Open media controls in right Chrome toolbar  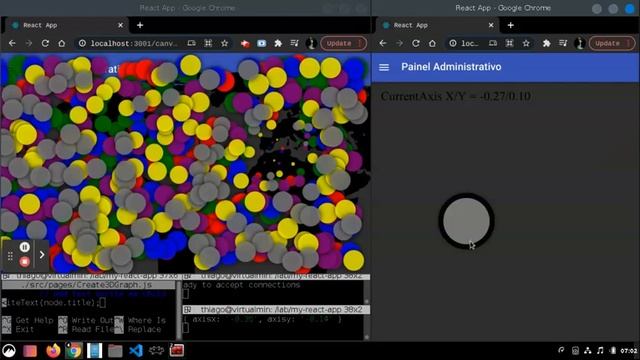[563, 43]
